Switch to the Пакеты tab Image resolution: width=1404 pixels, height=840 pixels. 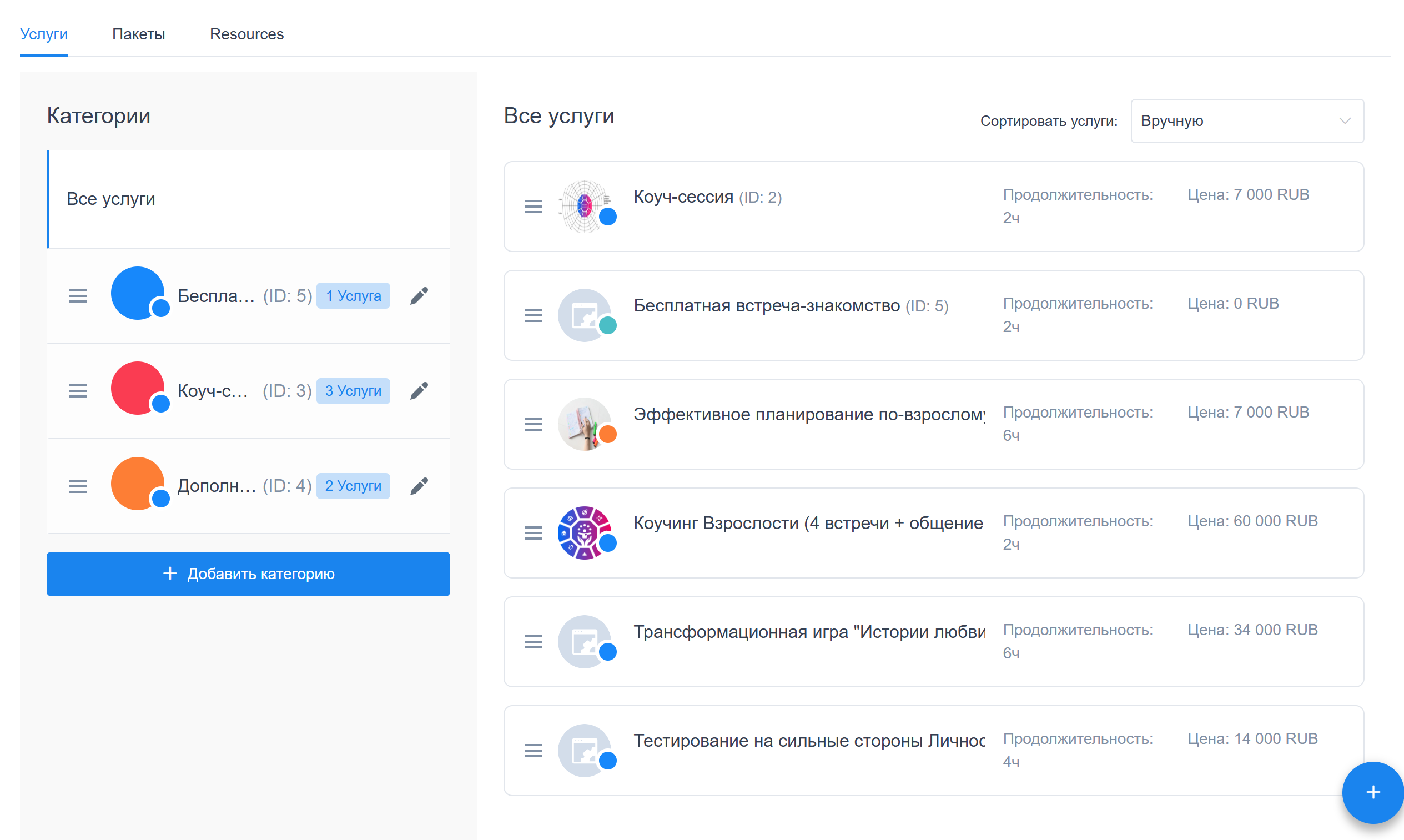point(138,34)
